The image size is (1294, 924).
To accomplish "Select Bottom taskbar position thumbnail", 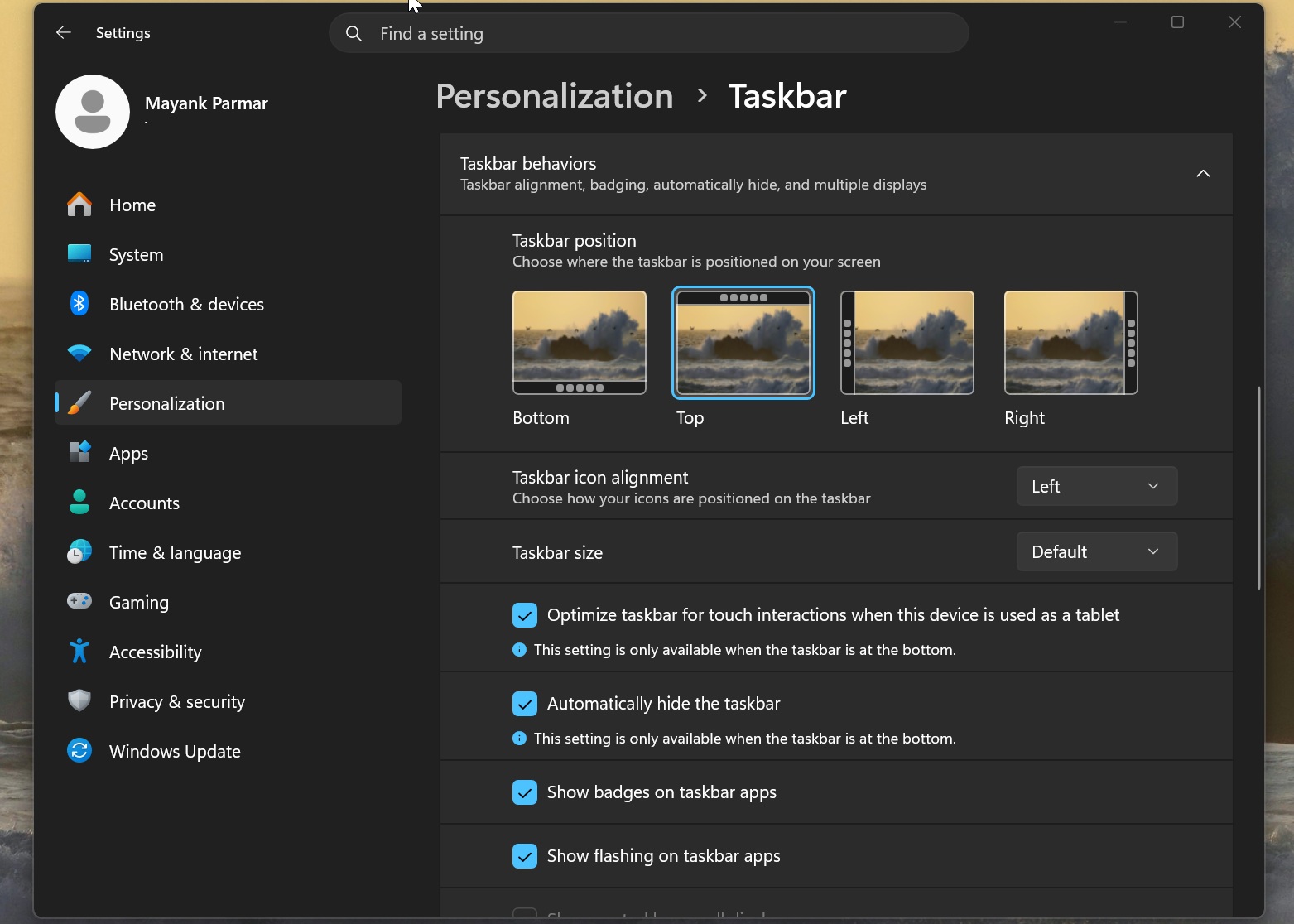I will tap(580, 343).
